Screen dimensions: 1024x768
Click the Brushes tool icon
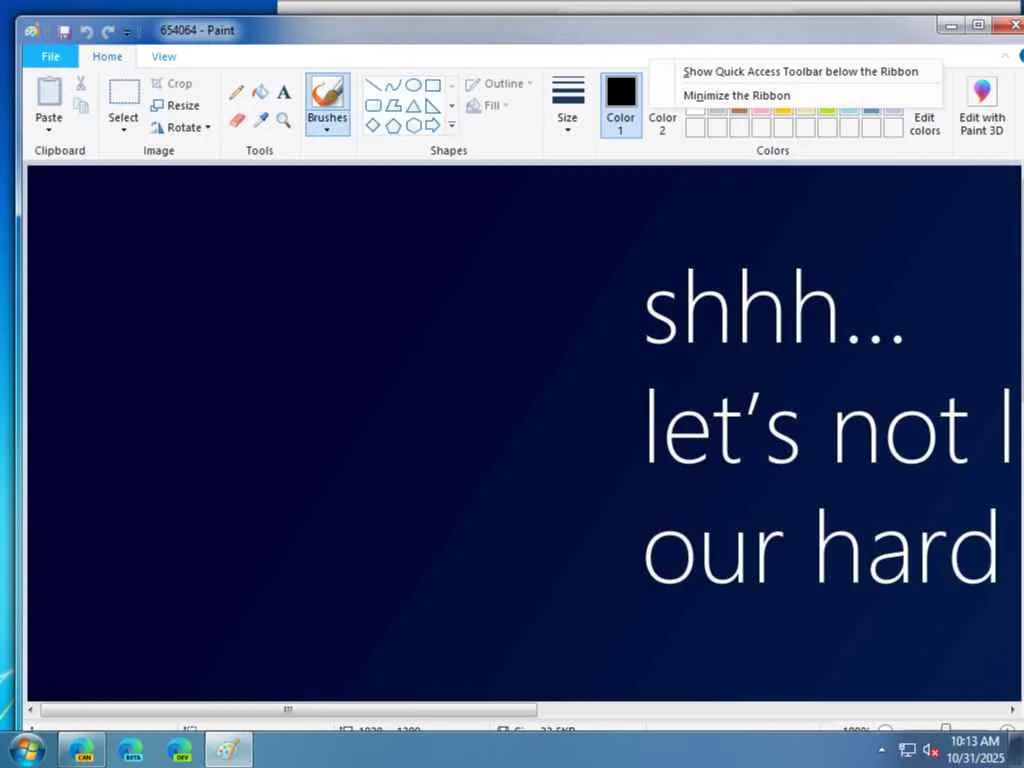point(327,92)
